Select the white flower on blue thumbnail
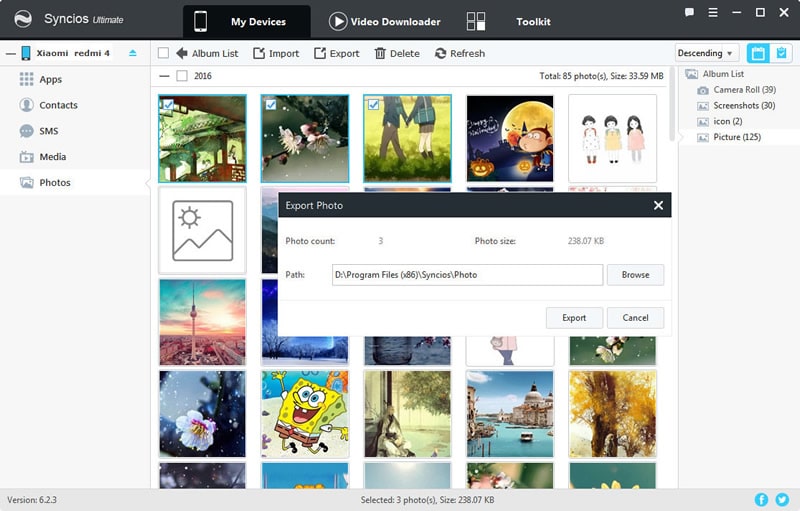 point(203,414)
